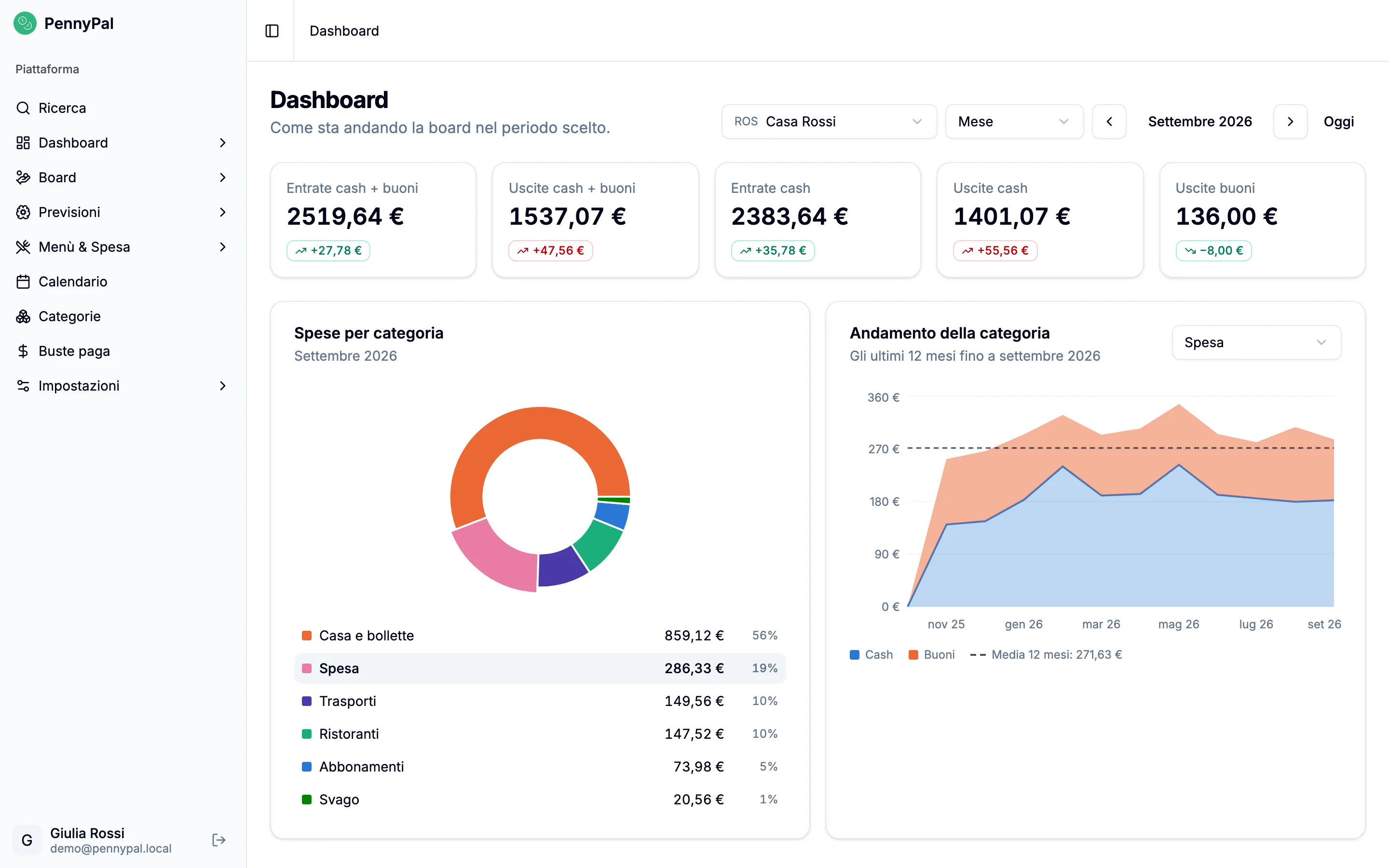Click the Board icon in sidebar
1389x868 pixels.
[23, 177]
